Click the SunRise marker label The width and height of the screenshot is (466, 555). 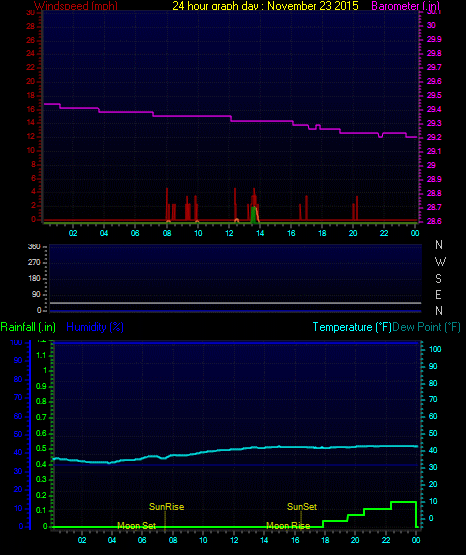166,507
